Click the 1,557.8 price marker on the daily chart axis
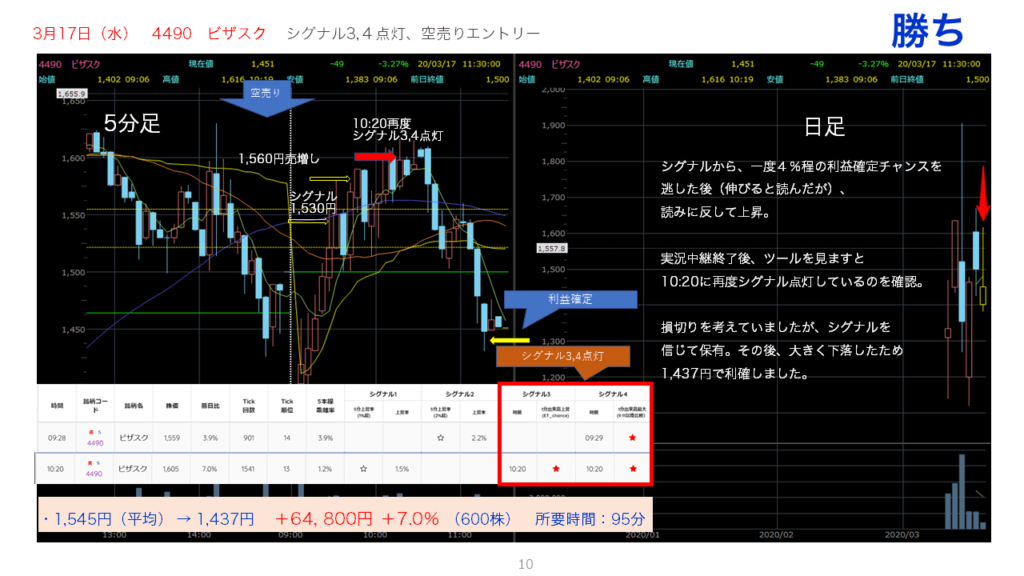 point(552,248)
